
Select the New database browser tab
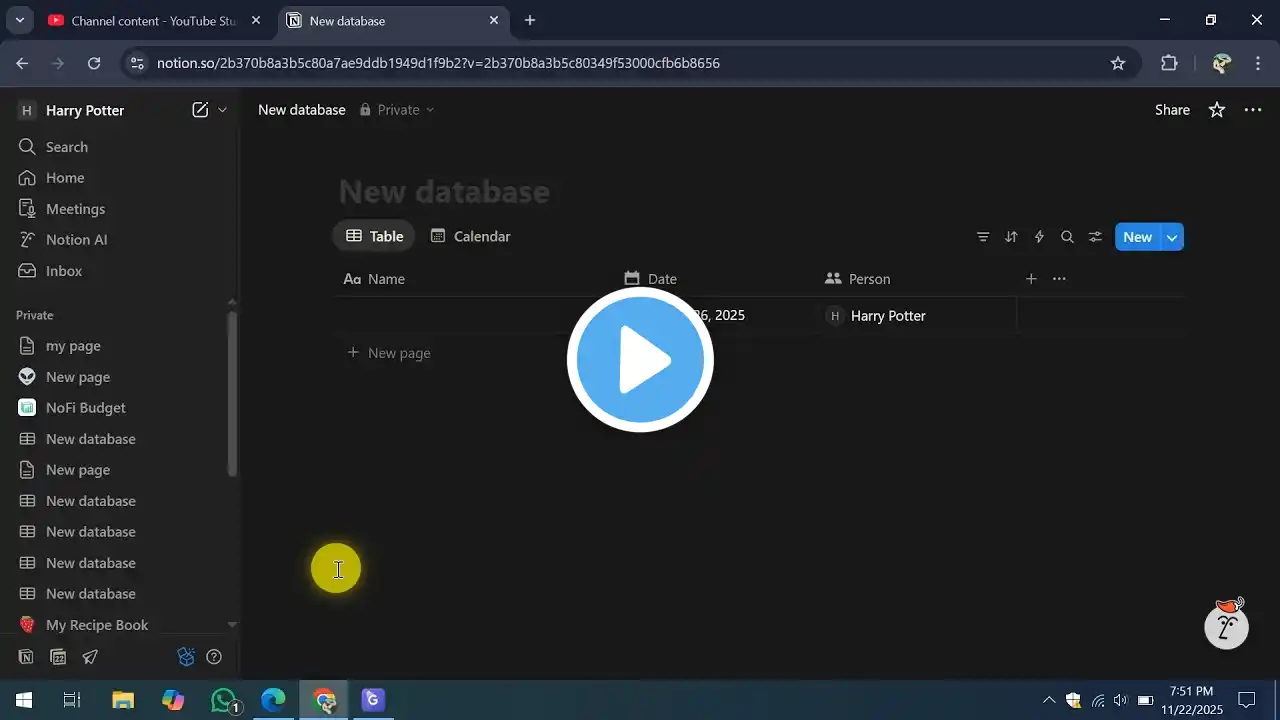(x=393, y=20)
